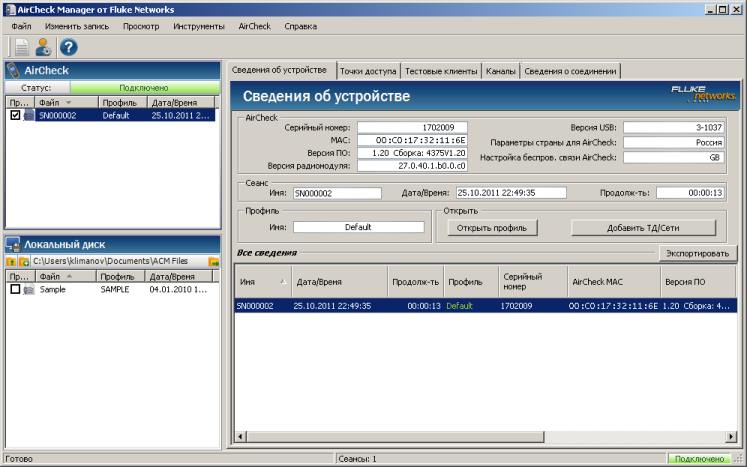Image resolution: width=747 pixels, height=467 pixels.
Task: Switch to Тестовые клиенты tab
Action: click(x=441, y=71)
